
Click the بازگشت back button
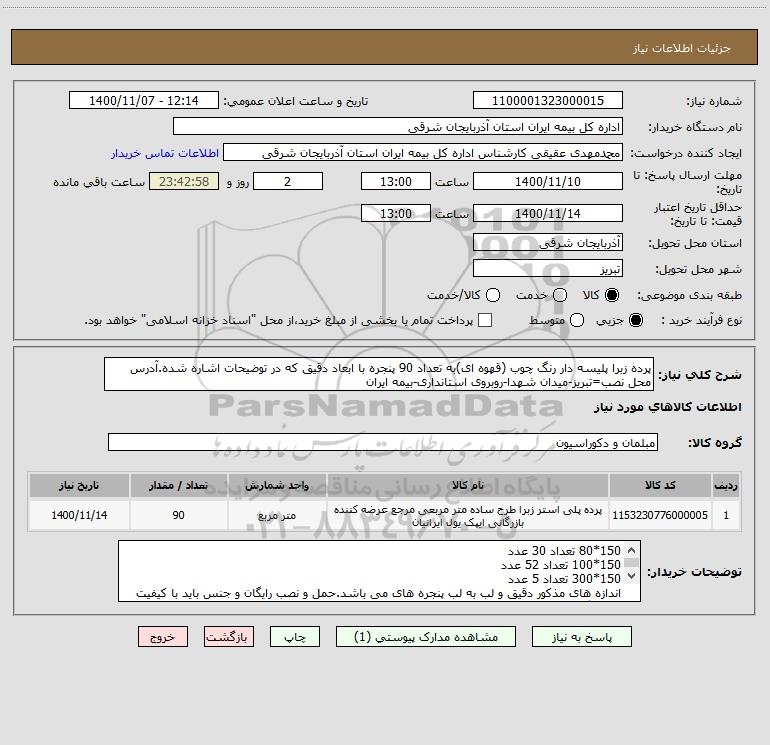229,637
